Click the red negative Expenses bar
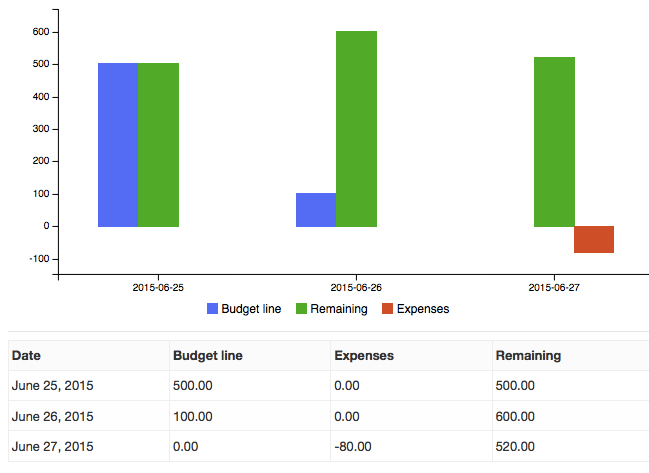The width and height of the screenshot is (649, 473). pos(594,240)
